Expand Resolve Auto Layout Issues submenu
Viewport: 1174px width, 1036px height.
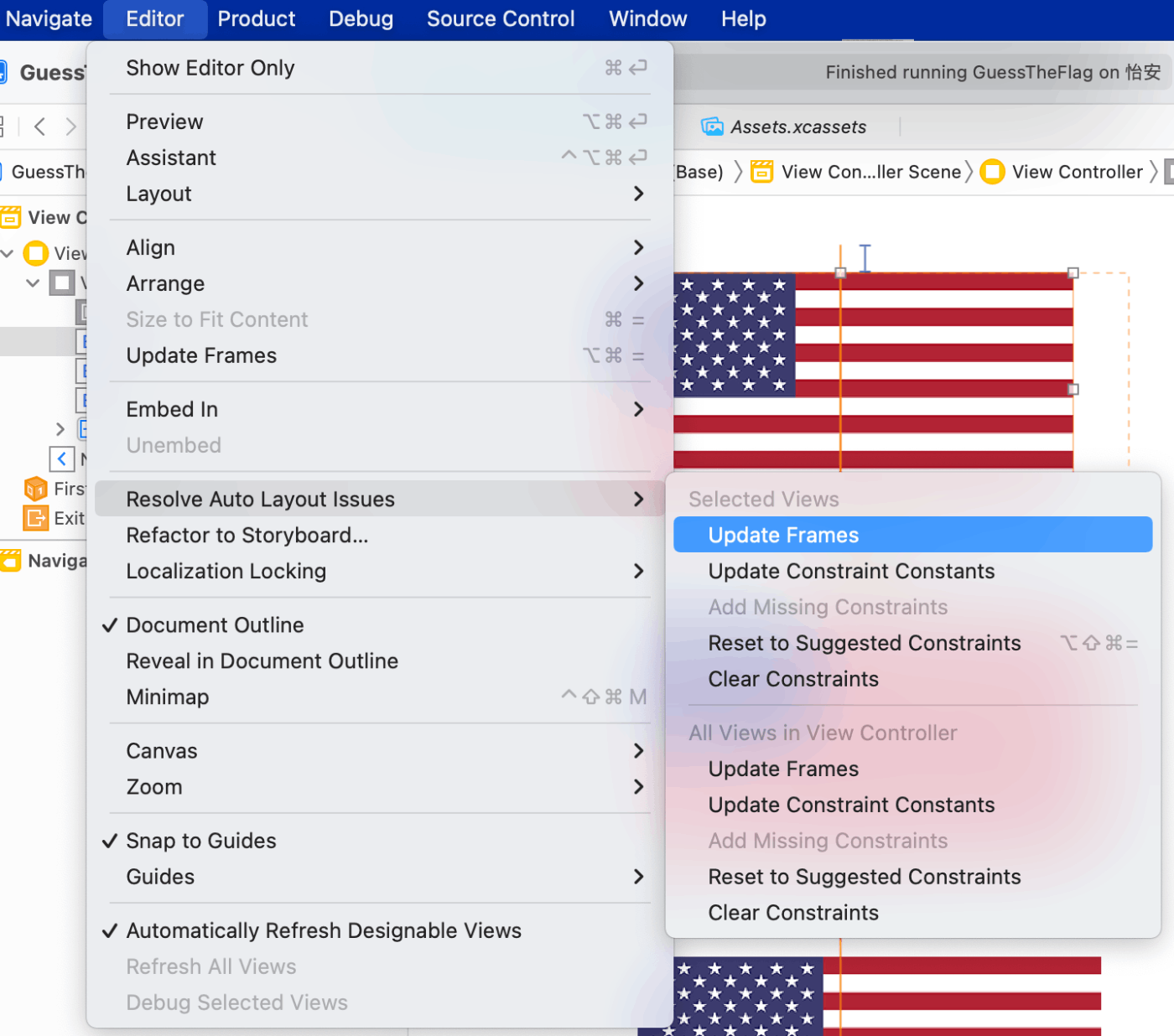pos(380,499)
